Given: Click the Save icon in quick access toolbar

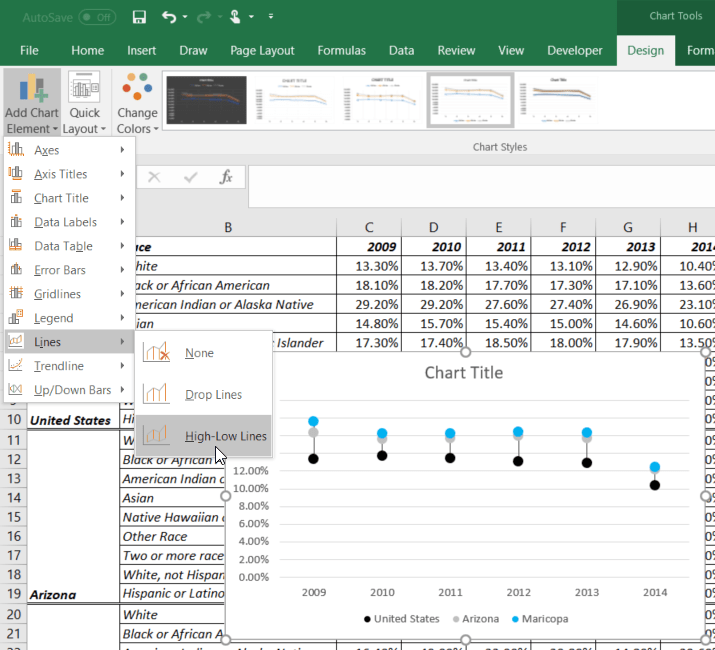Looking at the screenshot, I should point(139,17).
